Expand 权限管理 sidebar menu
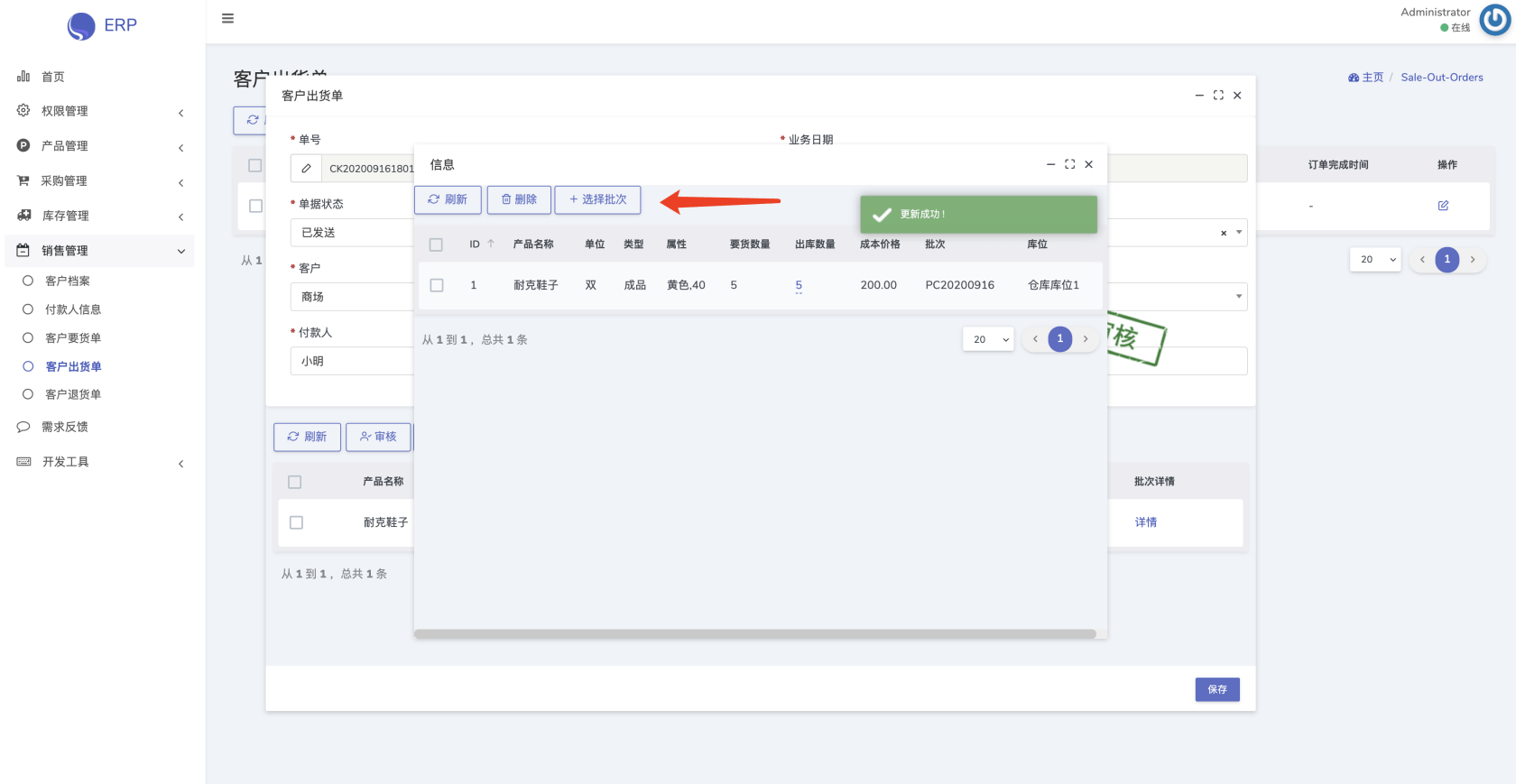This screenshot has height=784, width=1516. (x=101, y=111)
